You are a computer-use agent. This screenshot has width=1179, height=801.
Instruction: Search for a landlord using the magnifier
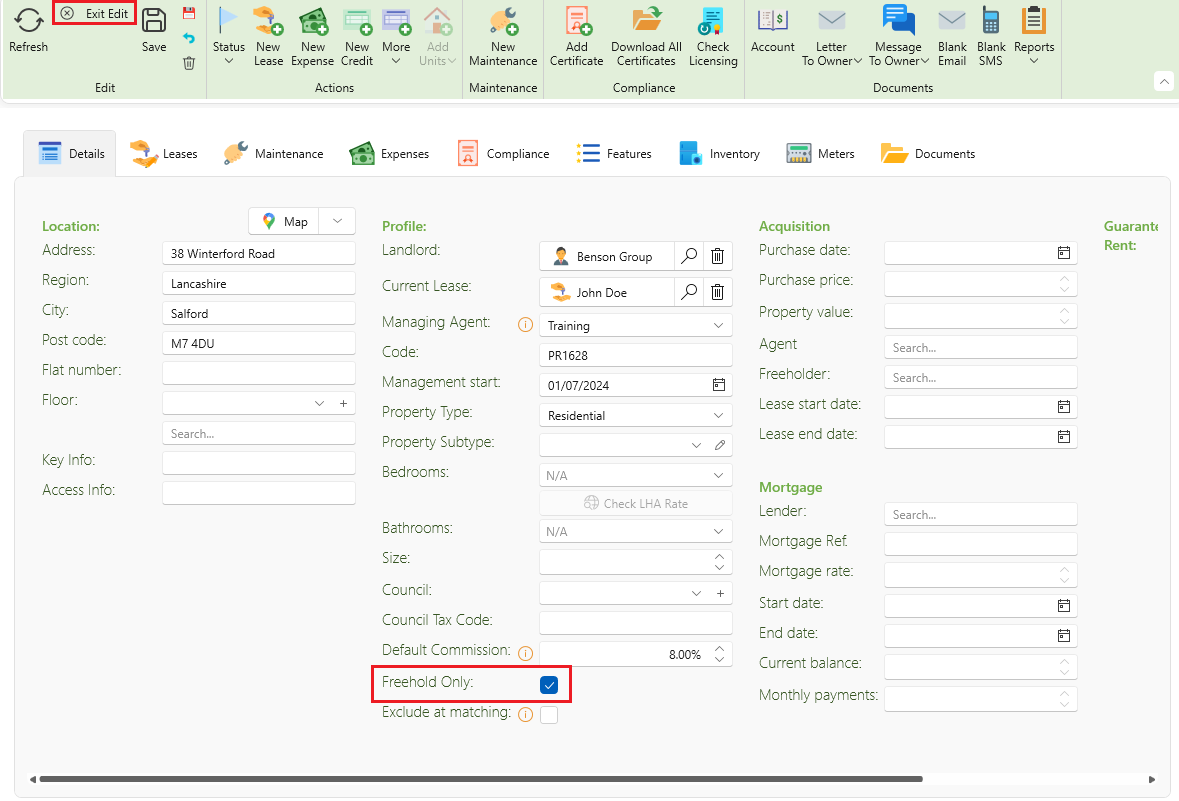point(689,256)
